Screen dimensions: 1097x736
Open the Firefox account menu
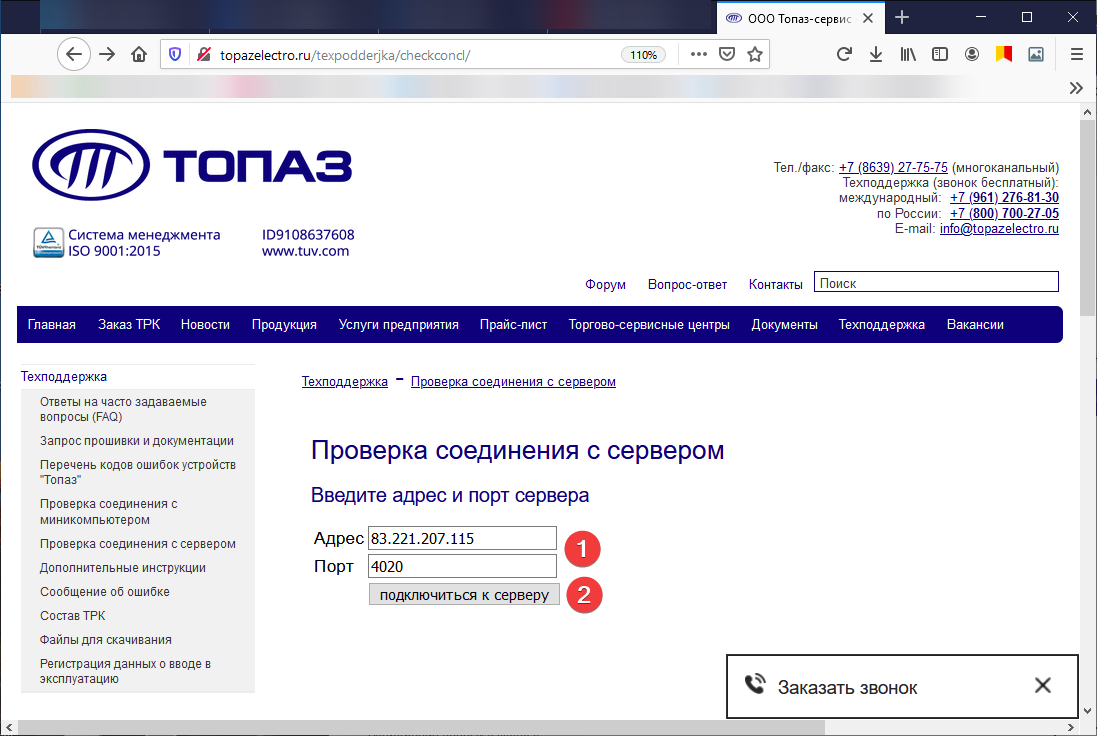[972, 55]
